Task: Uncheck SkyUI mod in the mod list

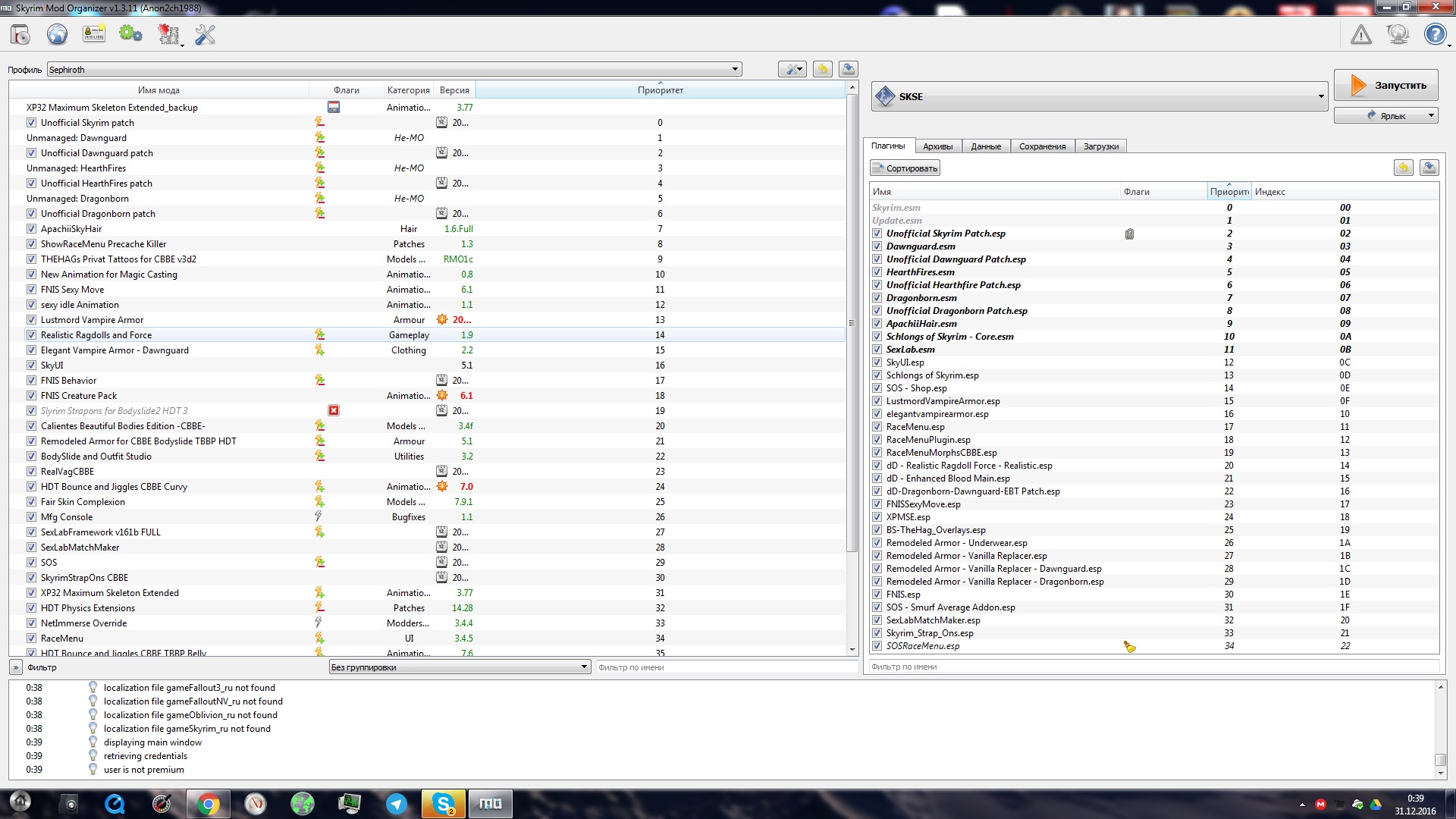Action: 31,365
